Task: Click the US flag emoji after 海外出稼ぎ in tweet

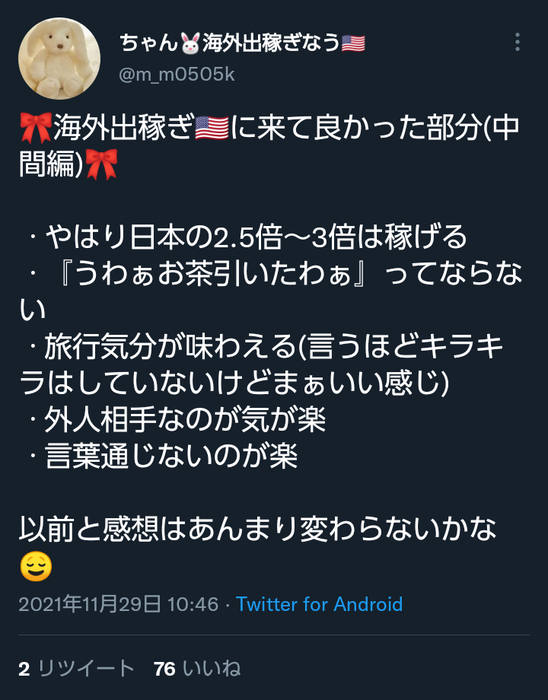Action: point(212,128)
